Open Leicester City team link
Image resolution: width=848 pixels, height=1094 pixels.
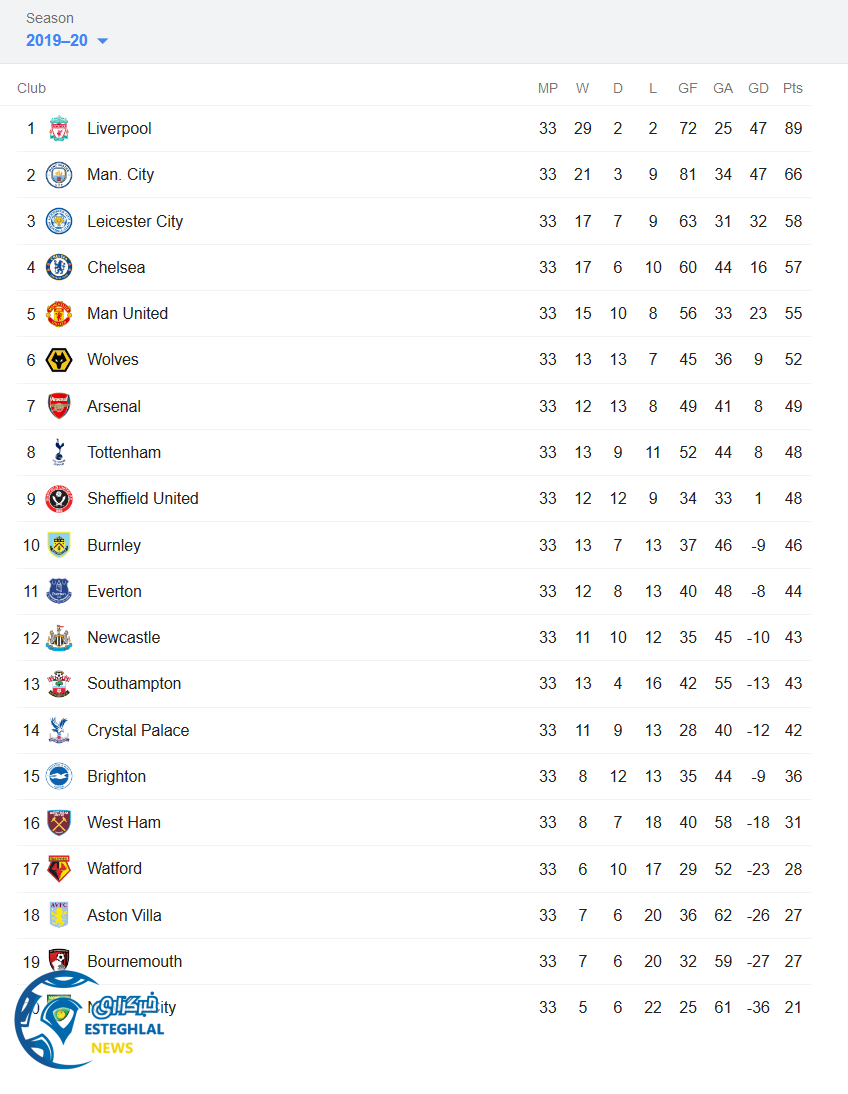point(135,222)
